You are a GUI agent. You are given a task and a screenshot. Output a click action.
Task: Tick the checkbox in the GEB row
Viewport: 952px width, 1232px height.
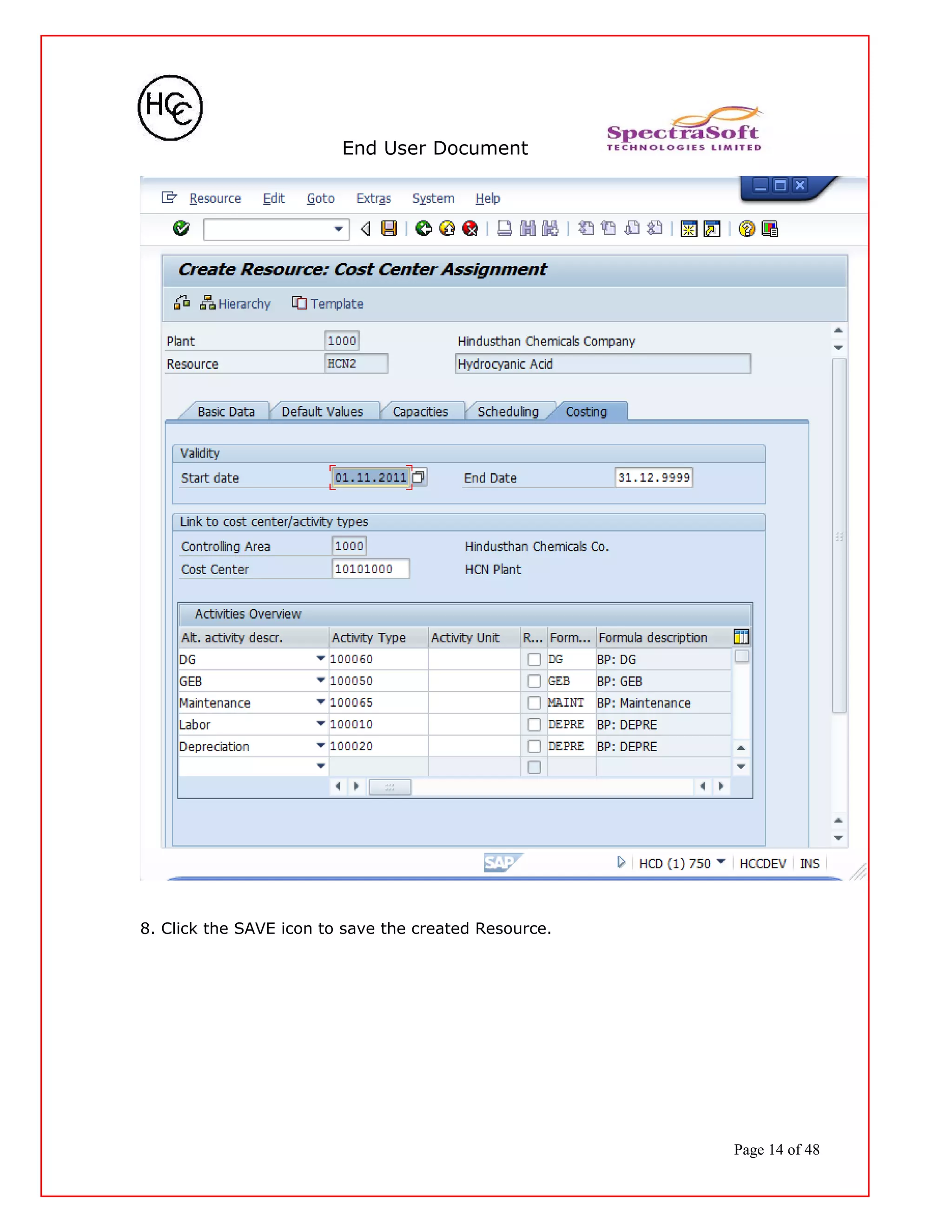534,681
